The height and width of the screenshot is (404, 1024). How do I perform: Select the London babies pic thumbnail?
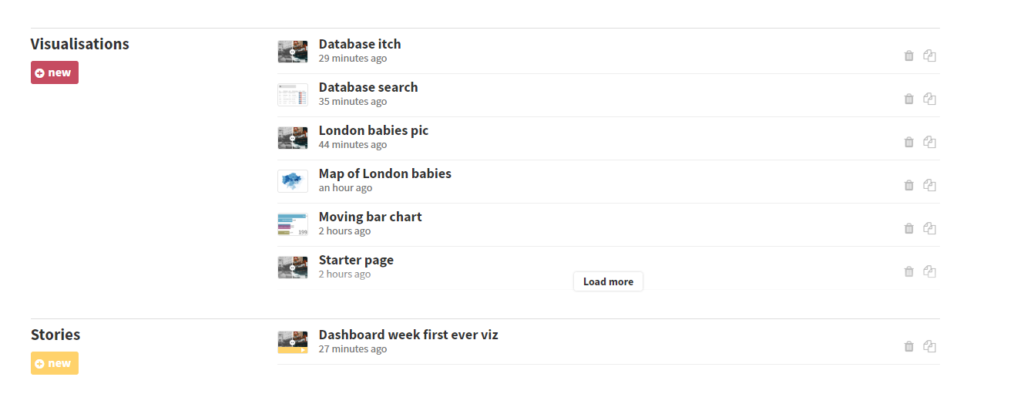[292, 138]
